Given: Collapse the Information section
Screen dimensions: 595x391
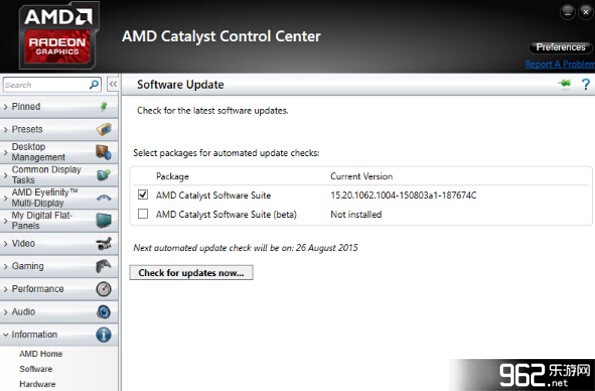Looking at the screenshot, I should pos(59,334).
